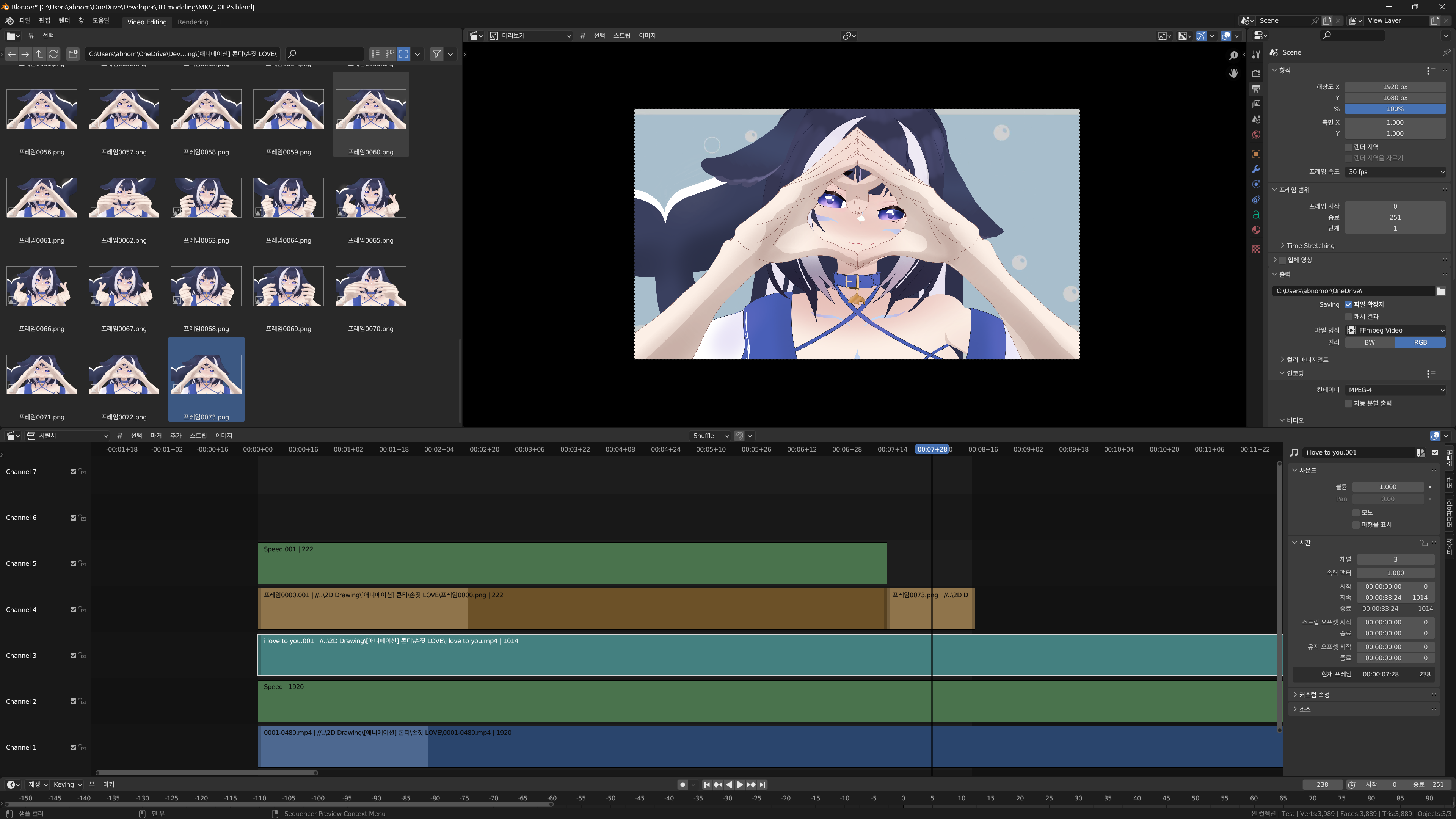
Task: Jump to end frame playback button
Action: click(x=763, y=784)
